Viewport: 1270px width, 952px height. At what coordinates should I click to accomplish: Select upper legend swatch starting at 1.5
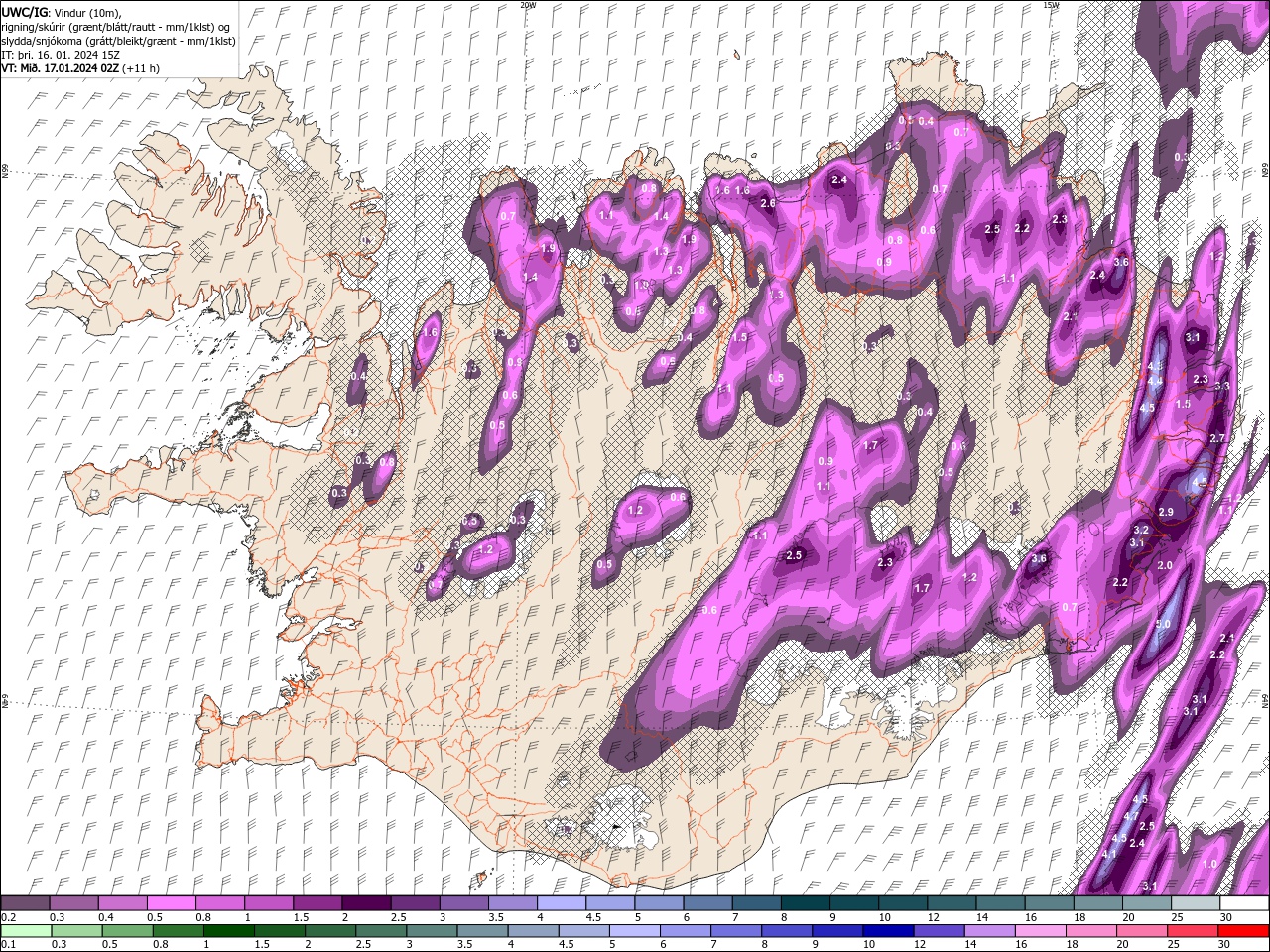click(x=317, y=903)
